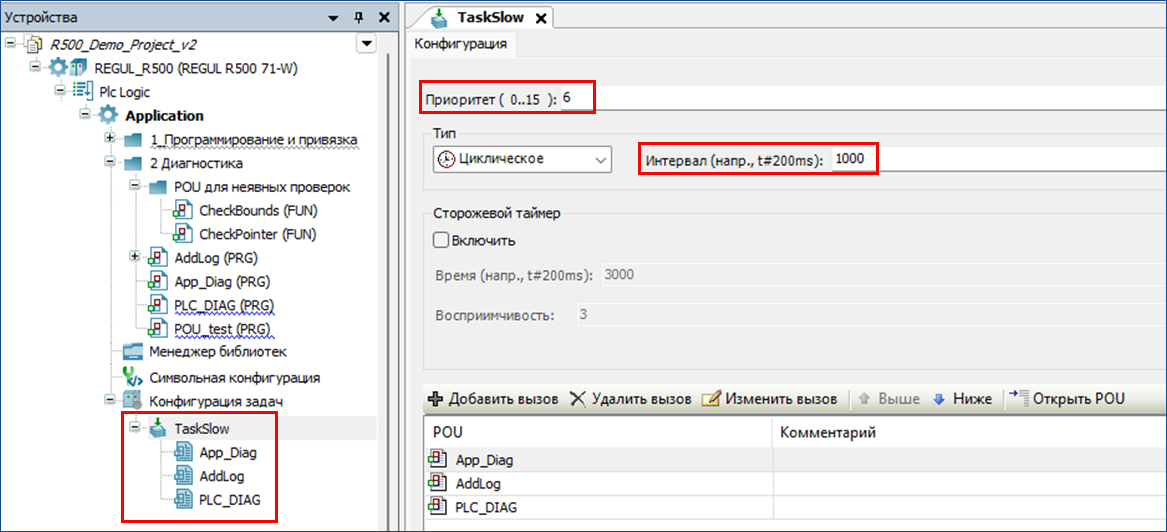Close the TaskSlow editor tab
The height and width of the screenshot is (532, 1167).
pos(541,18)
